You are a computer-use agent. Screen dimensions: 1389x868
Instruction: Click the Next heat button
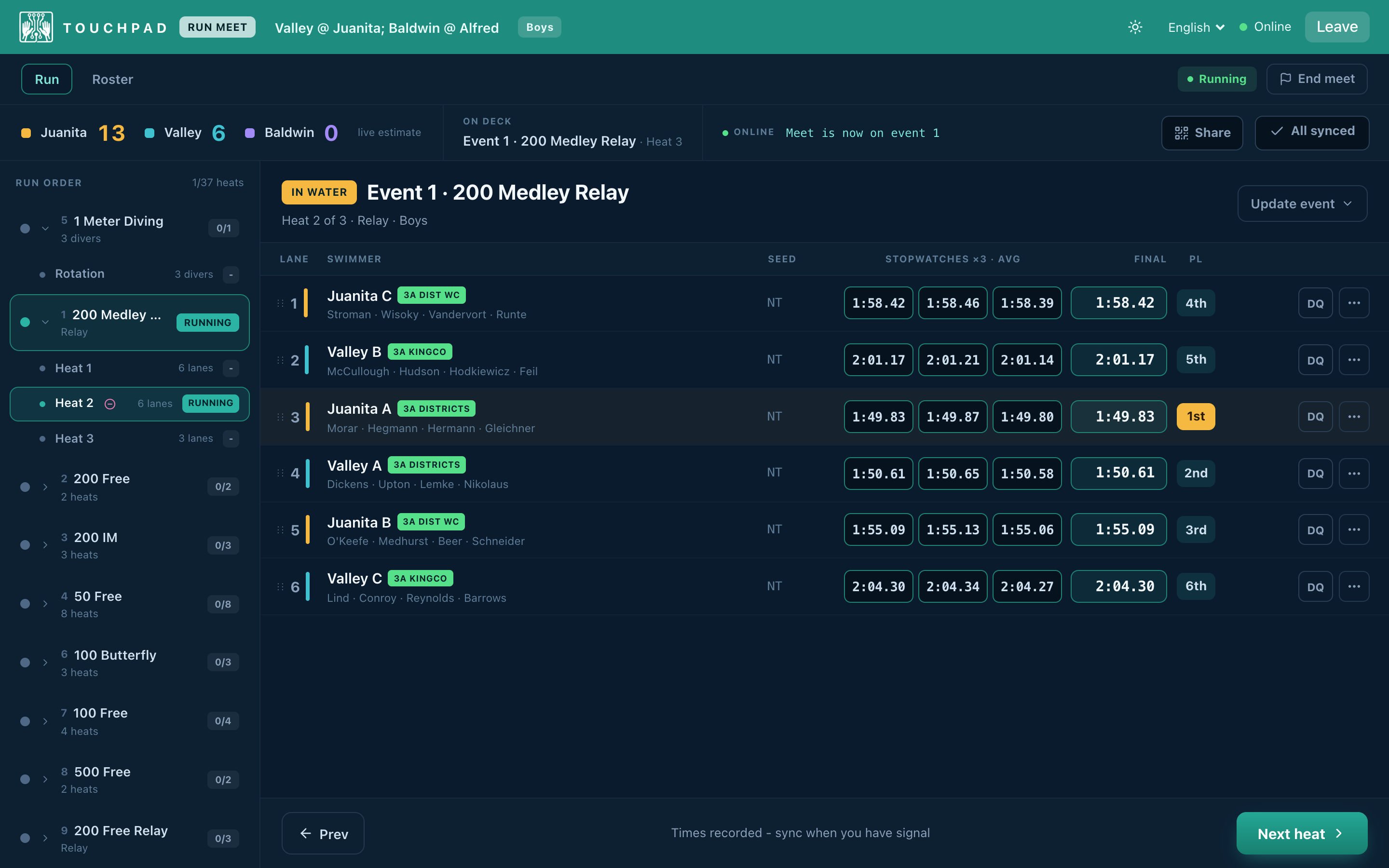point(1301,833)
